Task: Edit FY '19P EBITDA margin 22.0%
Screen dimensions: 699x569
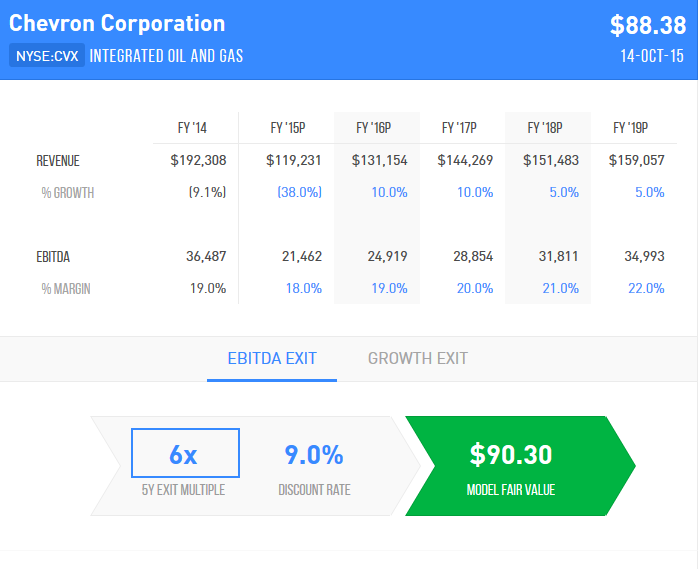Action: pos(647,288)
